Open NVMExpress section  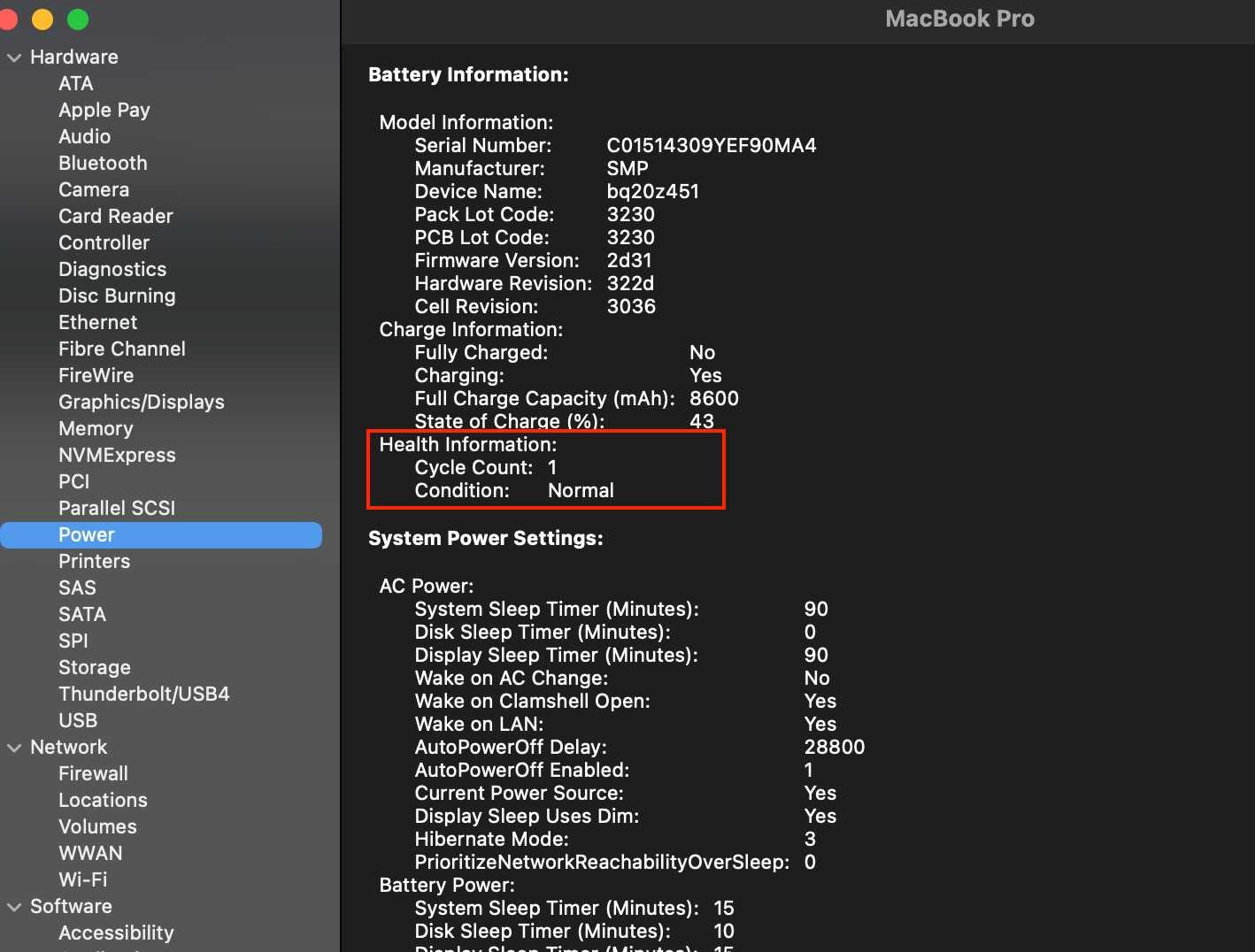(x=117, y=455)
